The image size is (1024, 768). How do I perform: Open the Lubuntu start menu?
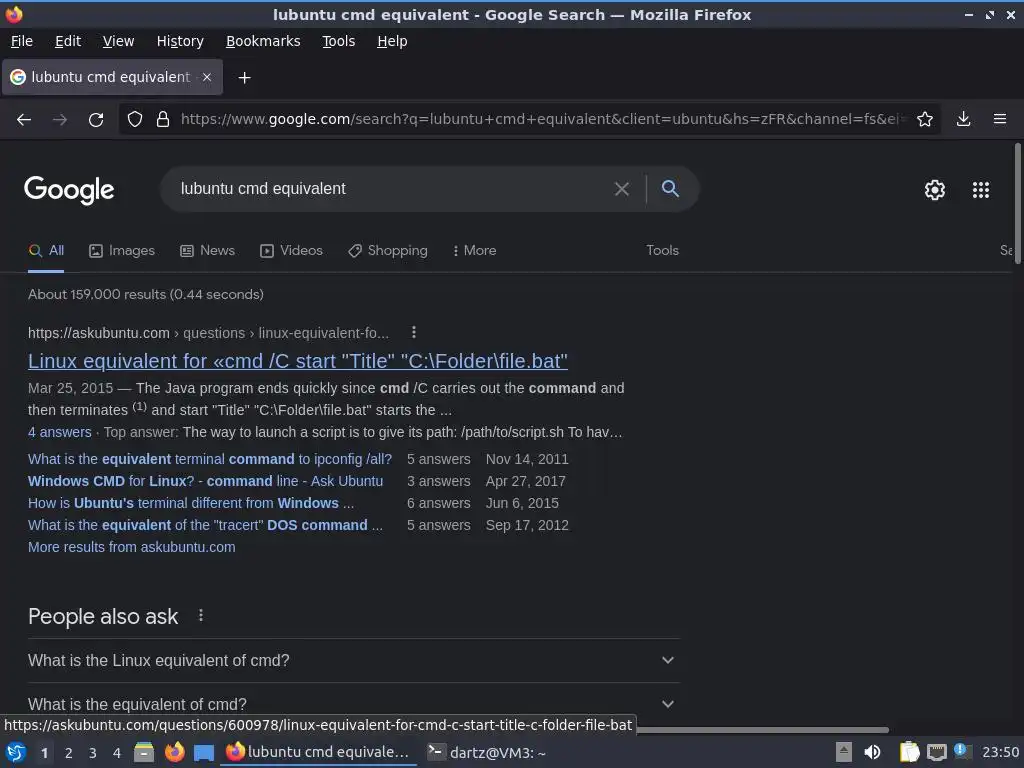(16, 752)
